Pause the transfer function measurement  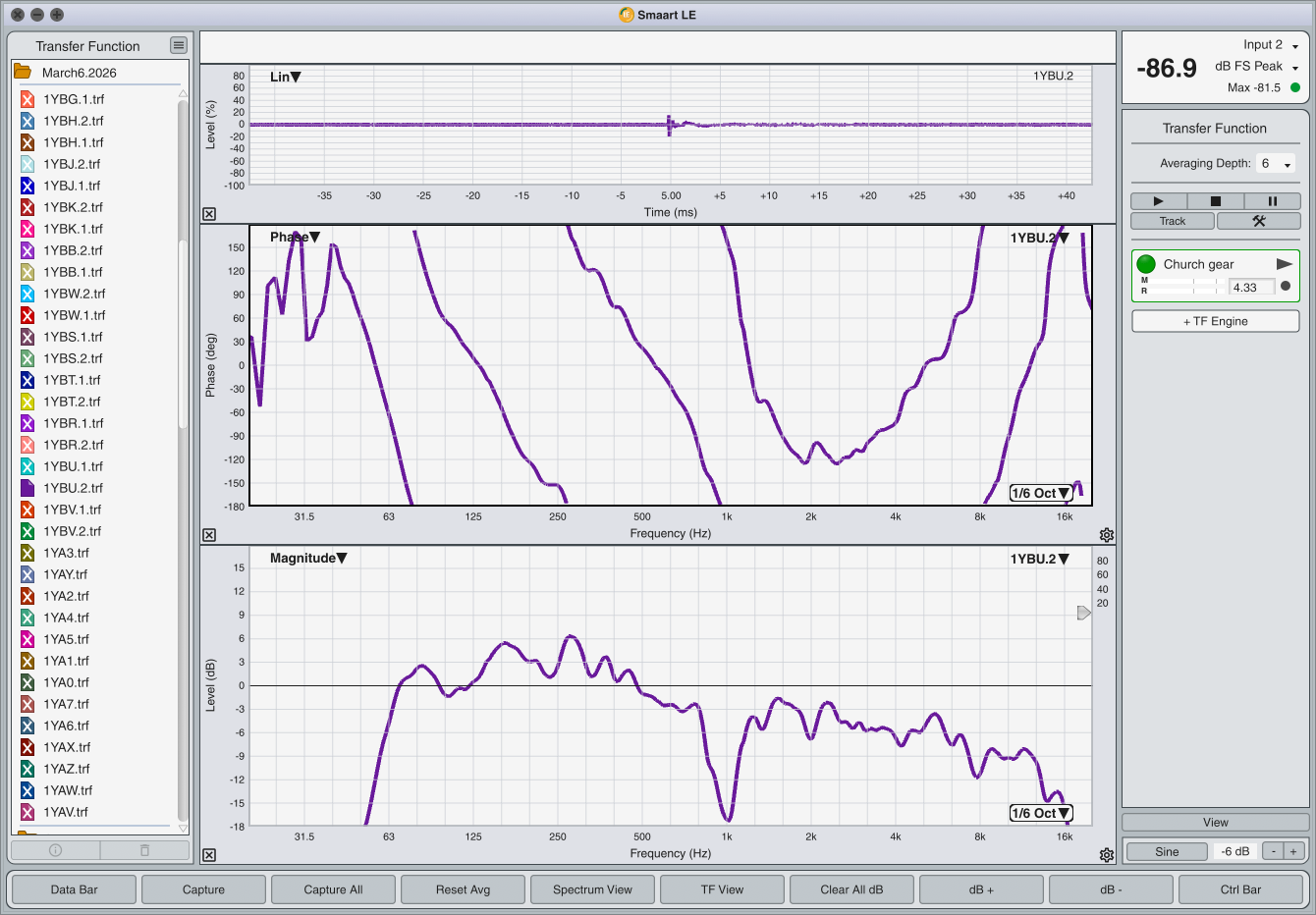pos(1272,201)
